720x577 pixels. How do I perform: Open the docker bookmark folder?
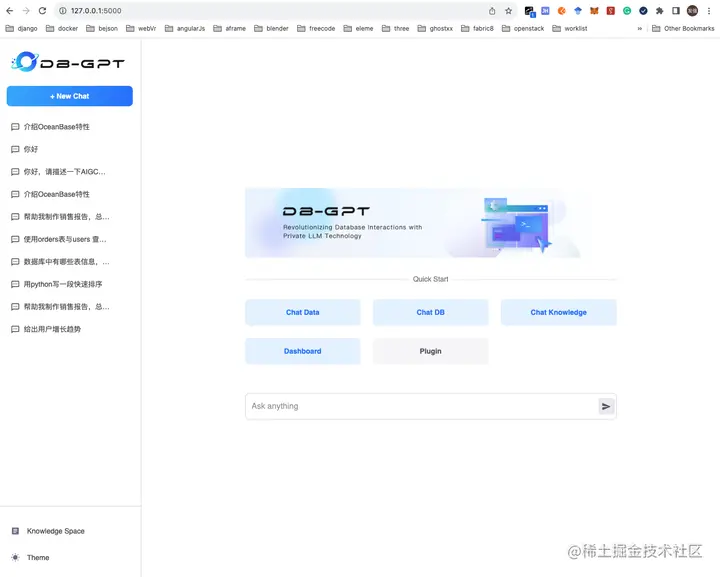(62, 28)
